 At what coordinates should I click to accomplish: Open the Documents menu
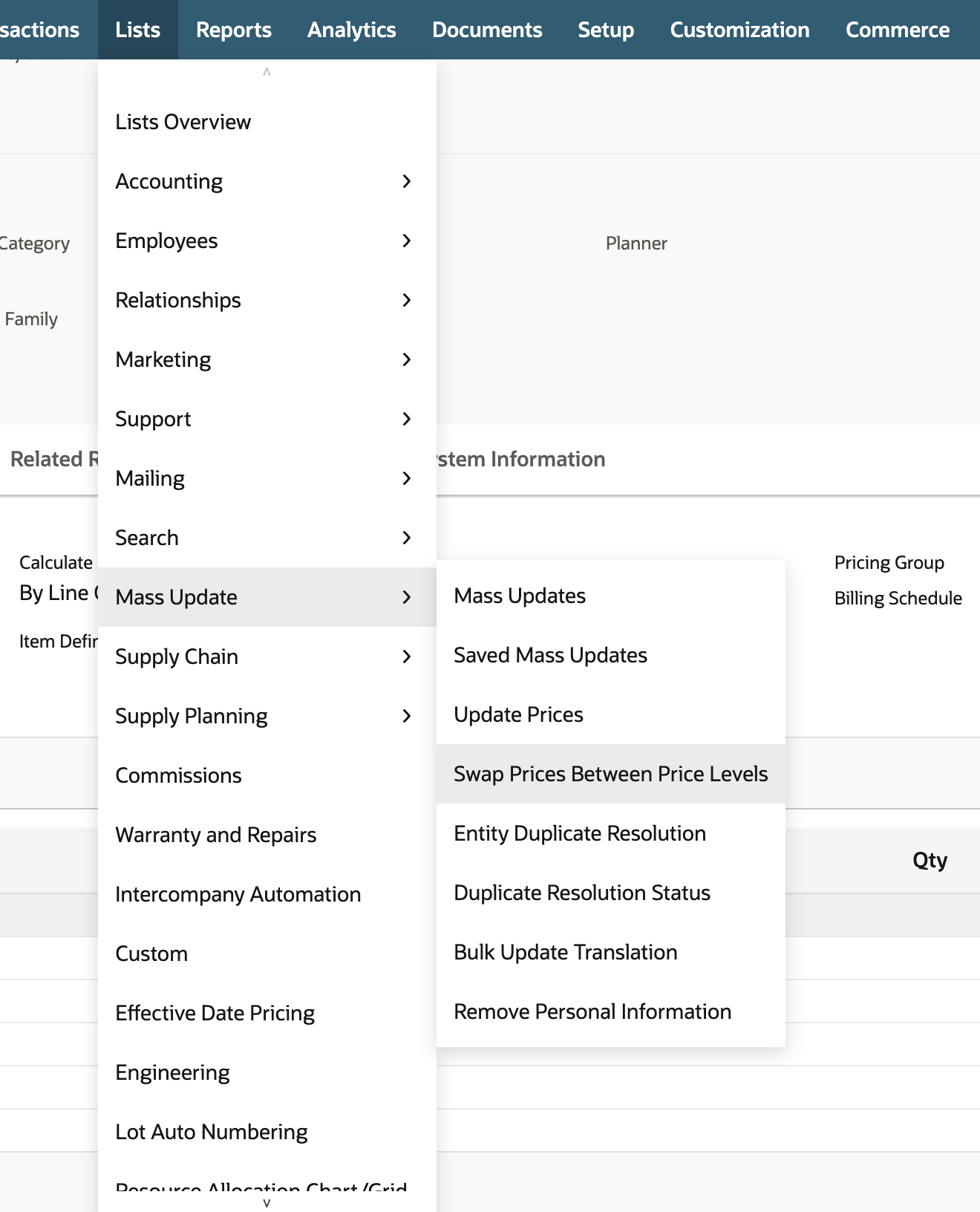(487, 30)
